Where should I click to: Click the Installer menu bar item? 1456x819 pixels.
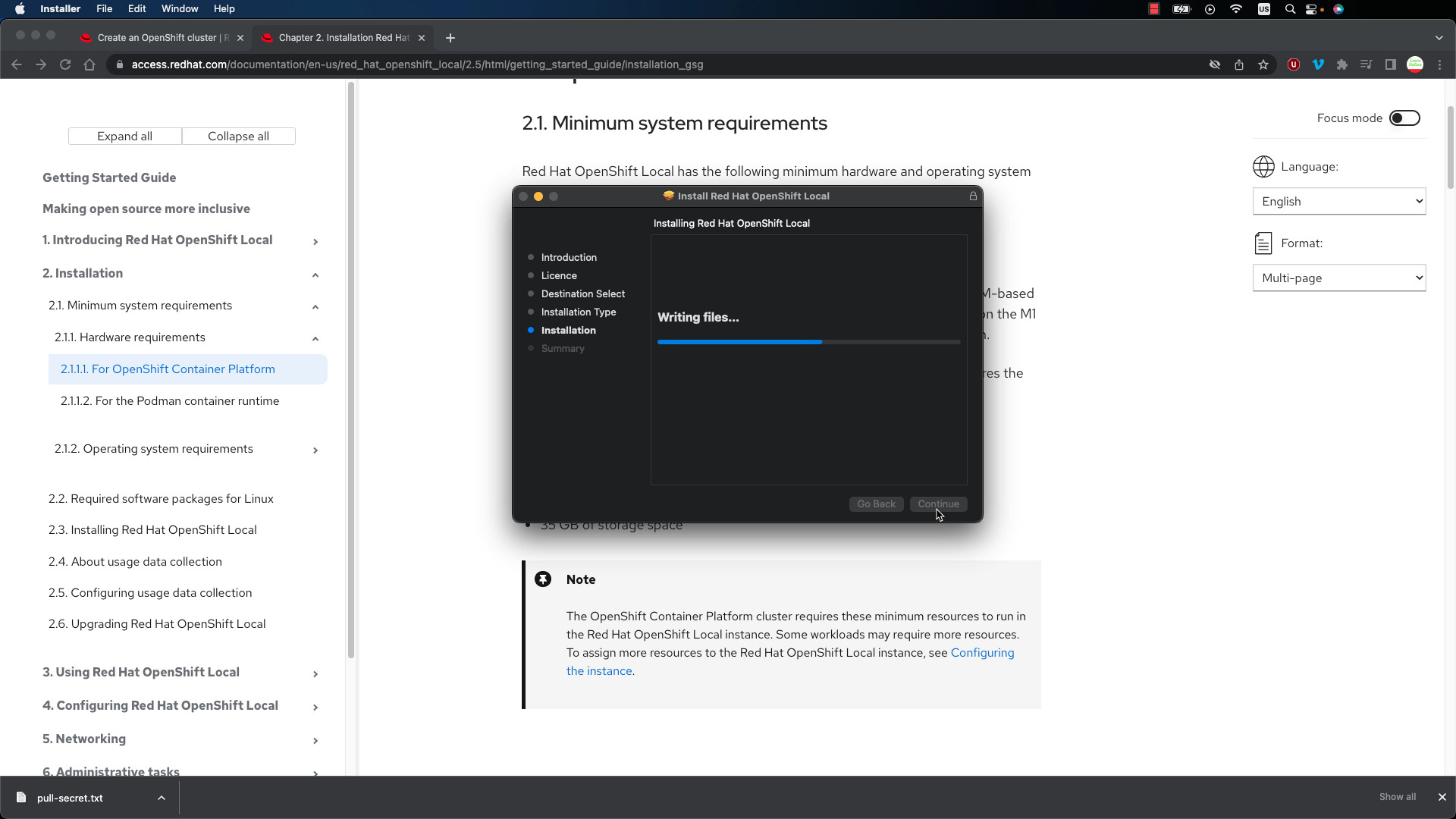coord(60,9)
